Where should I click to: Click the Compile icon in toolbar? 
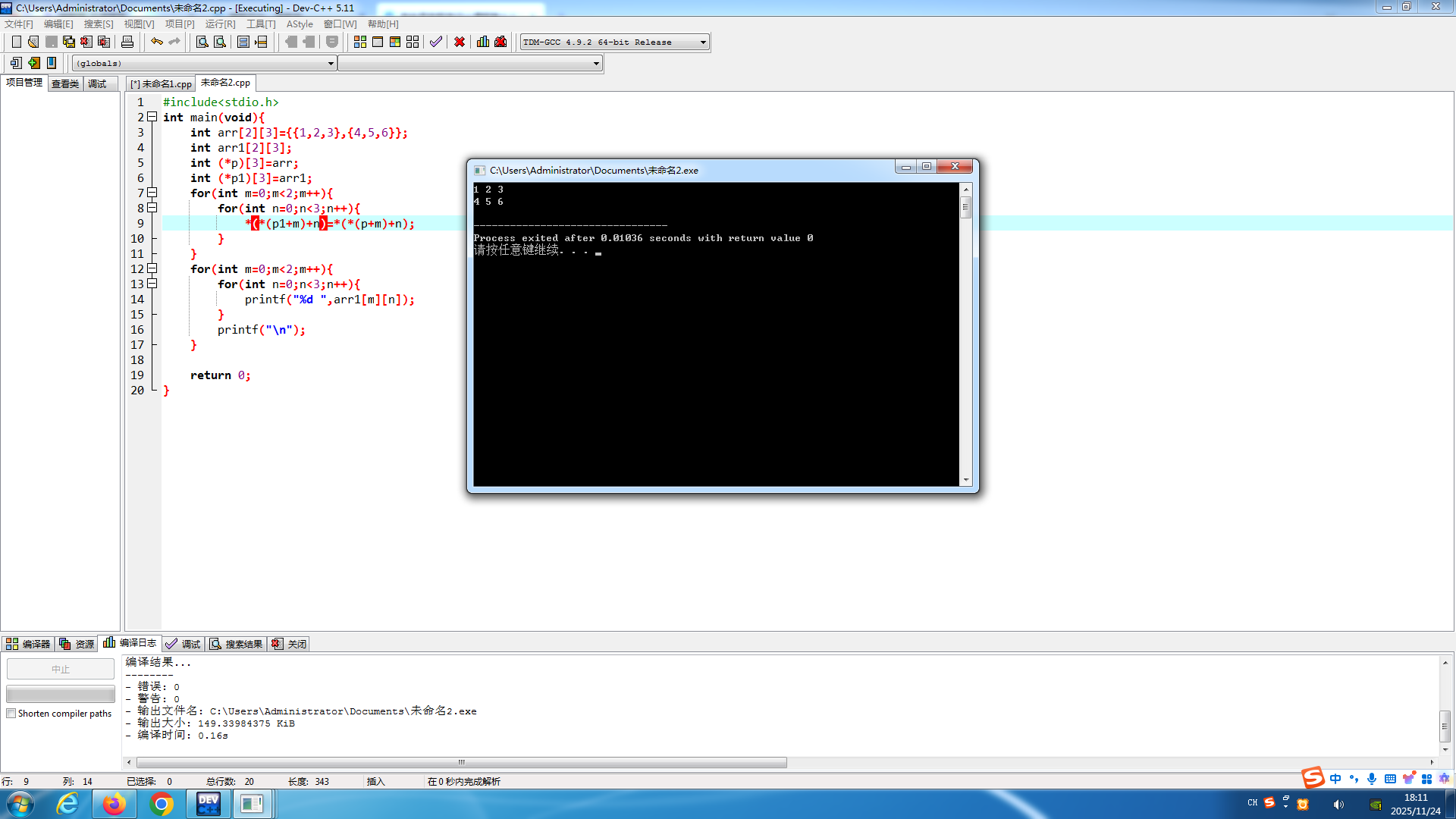pyautogui.click(x=360, y=42)
